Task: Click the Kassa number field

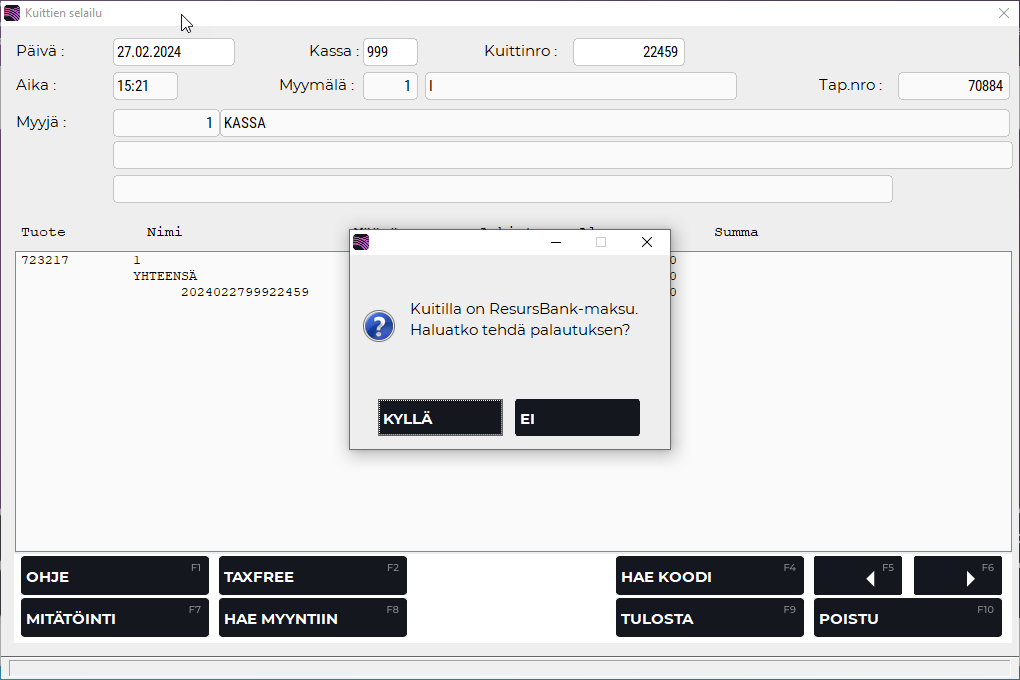Action: point(390,52)
